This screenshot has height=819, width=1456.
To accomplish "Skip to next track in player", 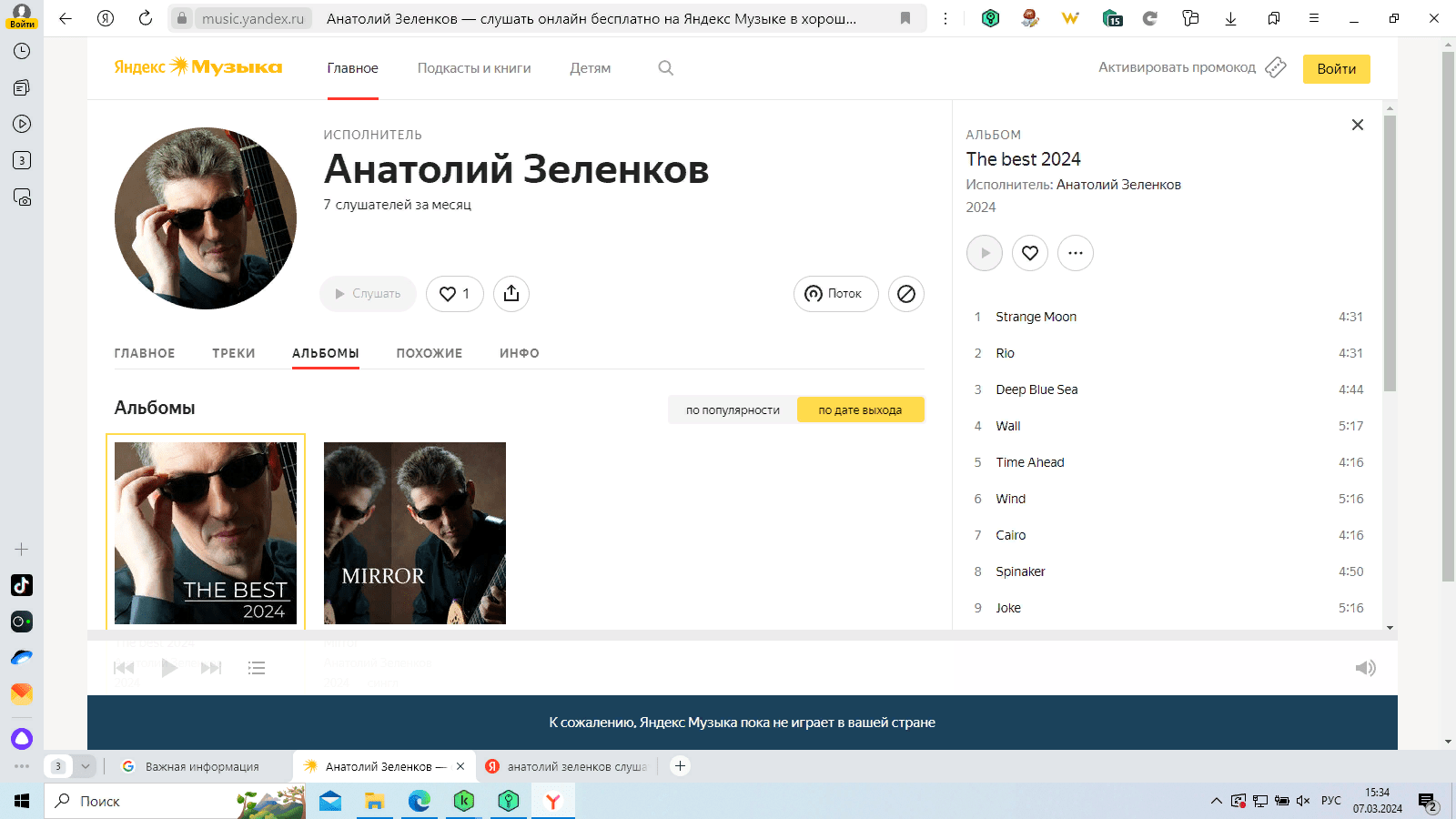I will tap(211, 668).
